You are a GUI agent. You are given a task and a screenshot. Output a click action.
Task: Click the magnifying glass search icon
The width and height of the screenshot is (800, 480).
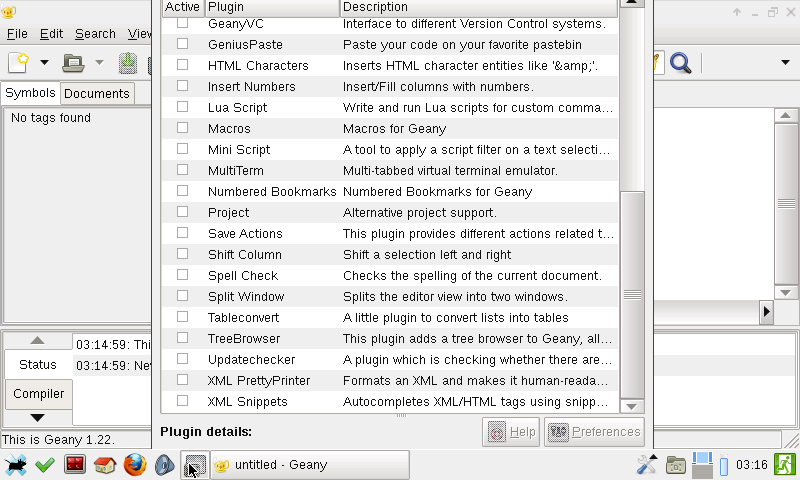click(x=681, y=63)
